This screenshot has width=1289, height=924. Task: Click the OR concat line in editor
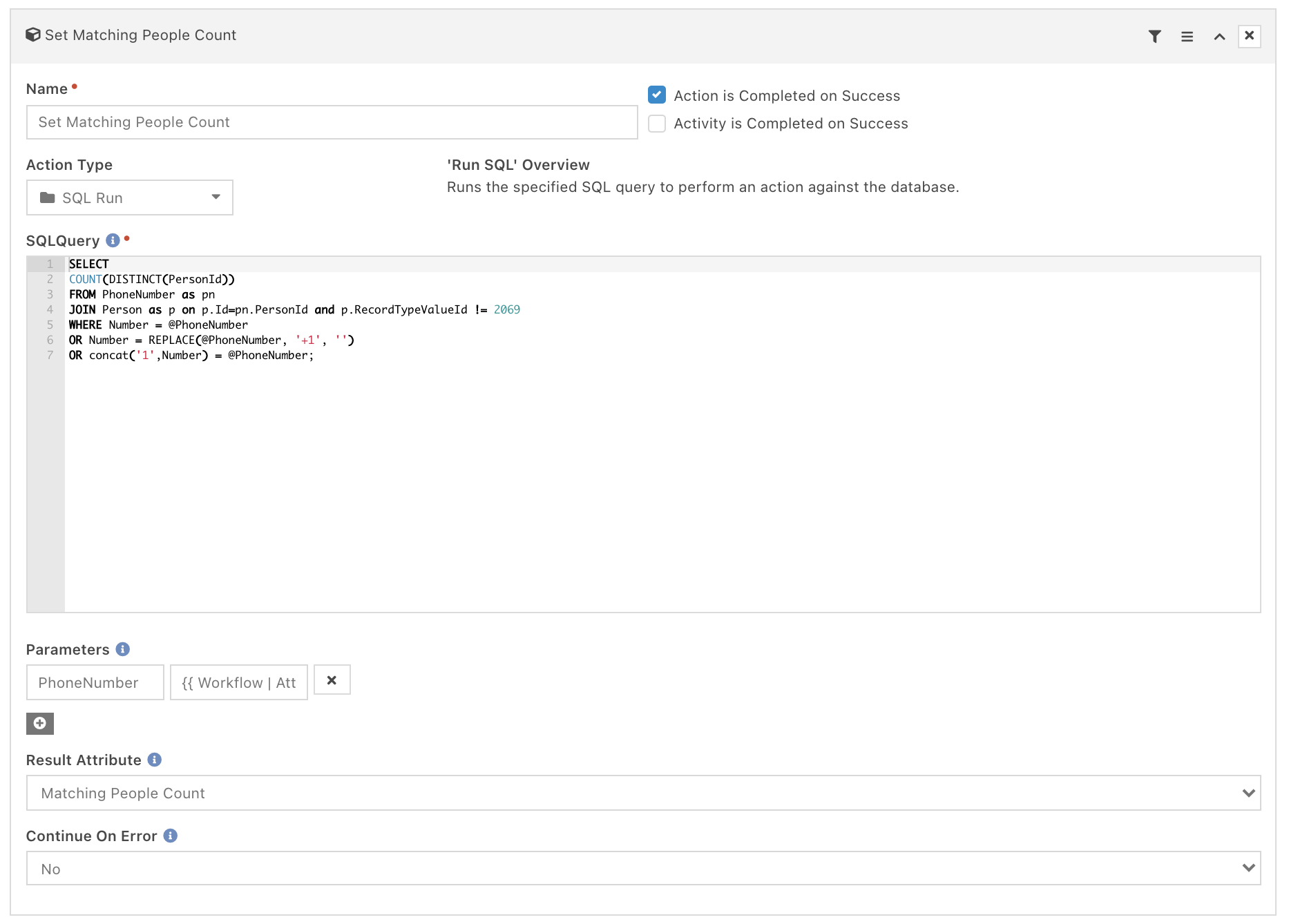191,355
